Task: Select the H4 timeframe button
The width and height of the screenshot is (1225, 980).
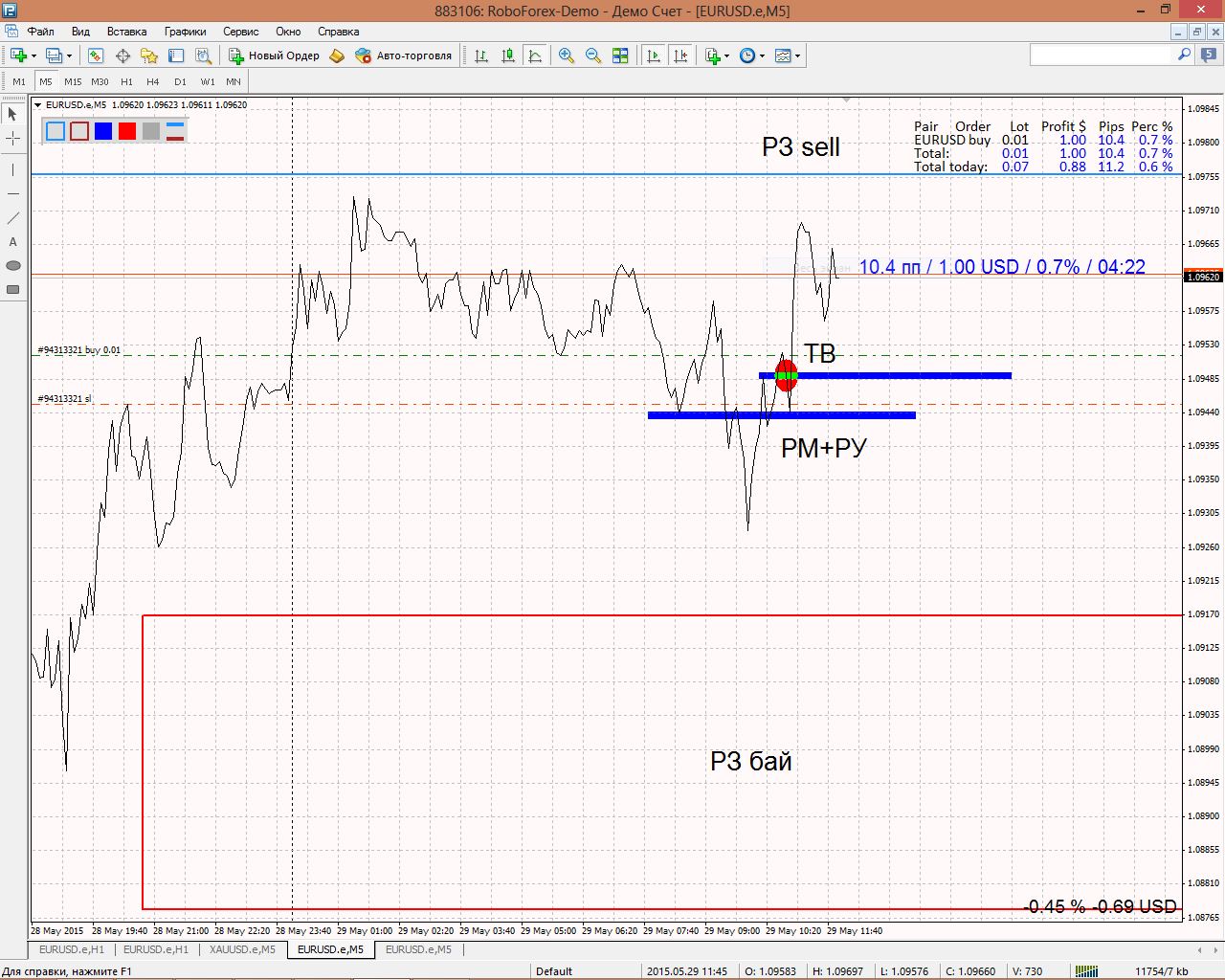Action: pos(153,82)
